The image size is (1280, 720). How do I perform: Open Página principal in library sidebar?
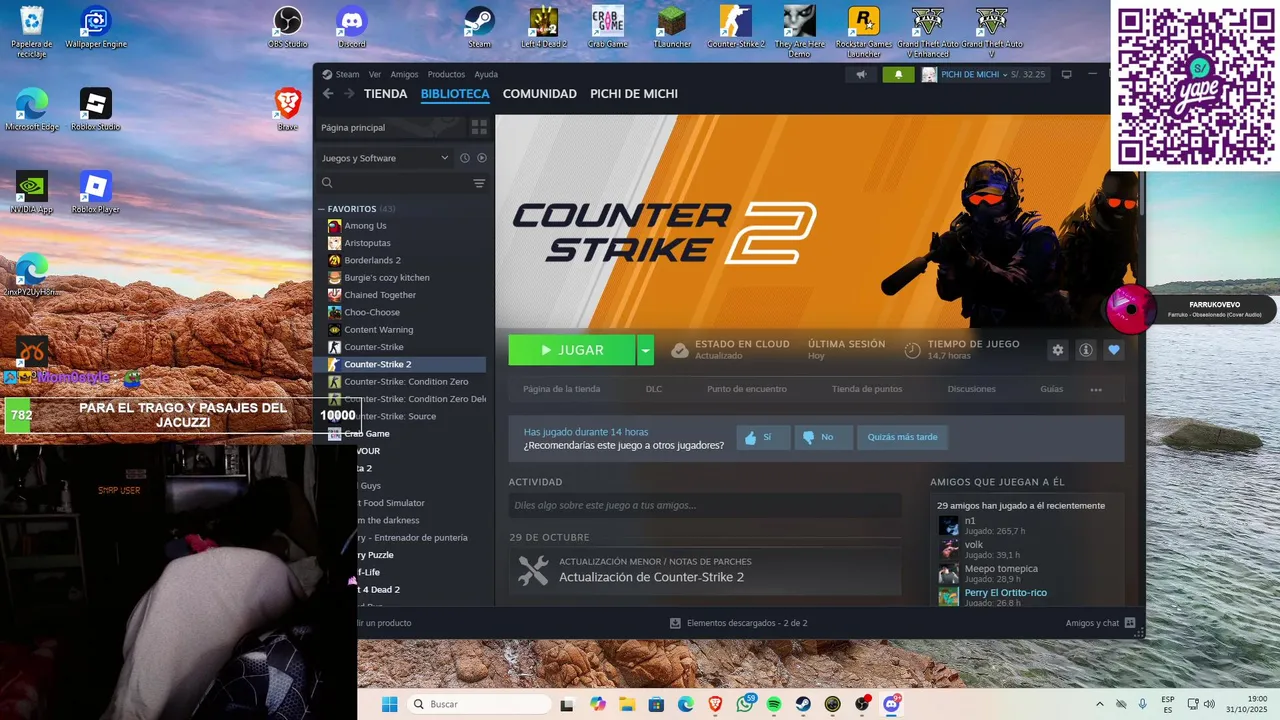pos(391,128)
